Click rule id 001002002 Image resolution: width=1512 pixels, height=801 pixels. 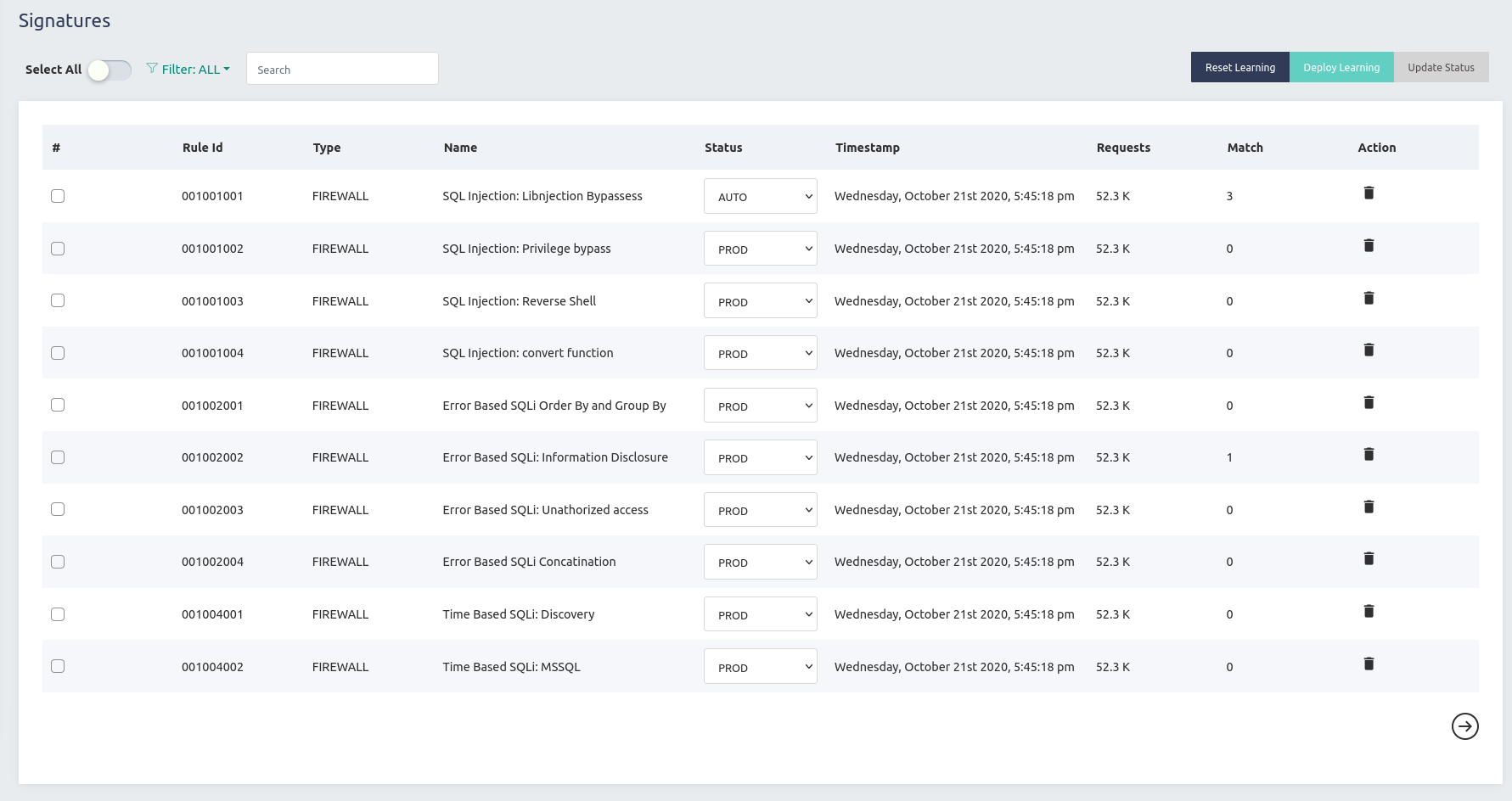(212, 457)
